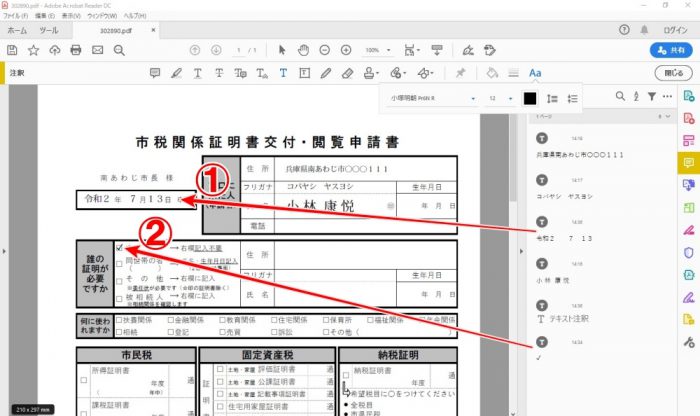Filter comments using the funnel icon
This screenshot has width=700, height=416.
tap(652, 96)
